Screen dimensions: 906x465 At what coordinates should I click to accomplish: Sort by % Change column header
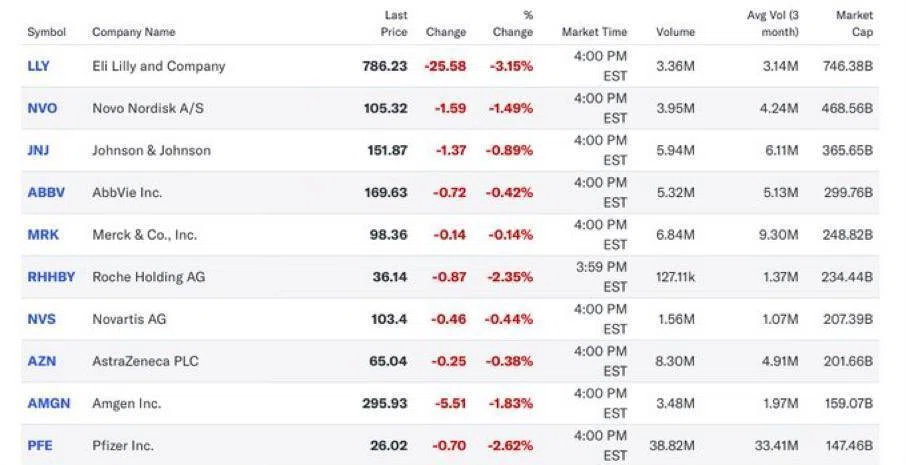click(x=513, y=24)
